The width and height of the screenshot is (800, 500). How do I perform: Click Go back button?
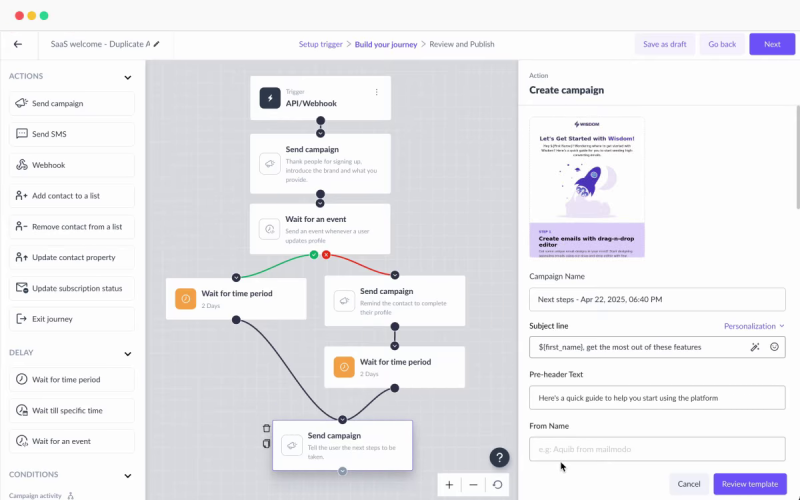tap(722, 44)
